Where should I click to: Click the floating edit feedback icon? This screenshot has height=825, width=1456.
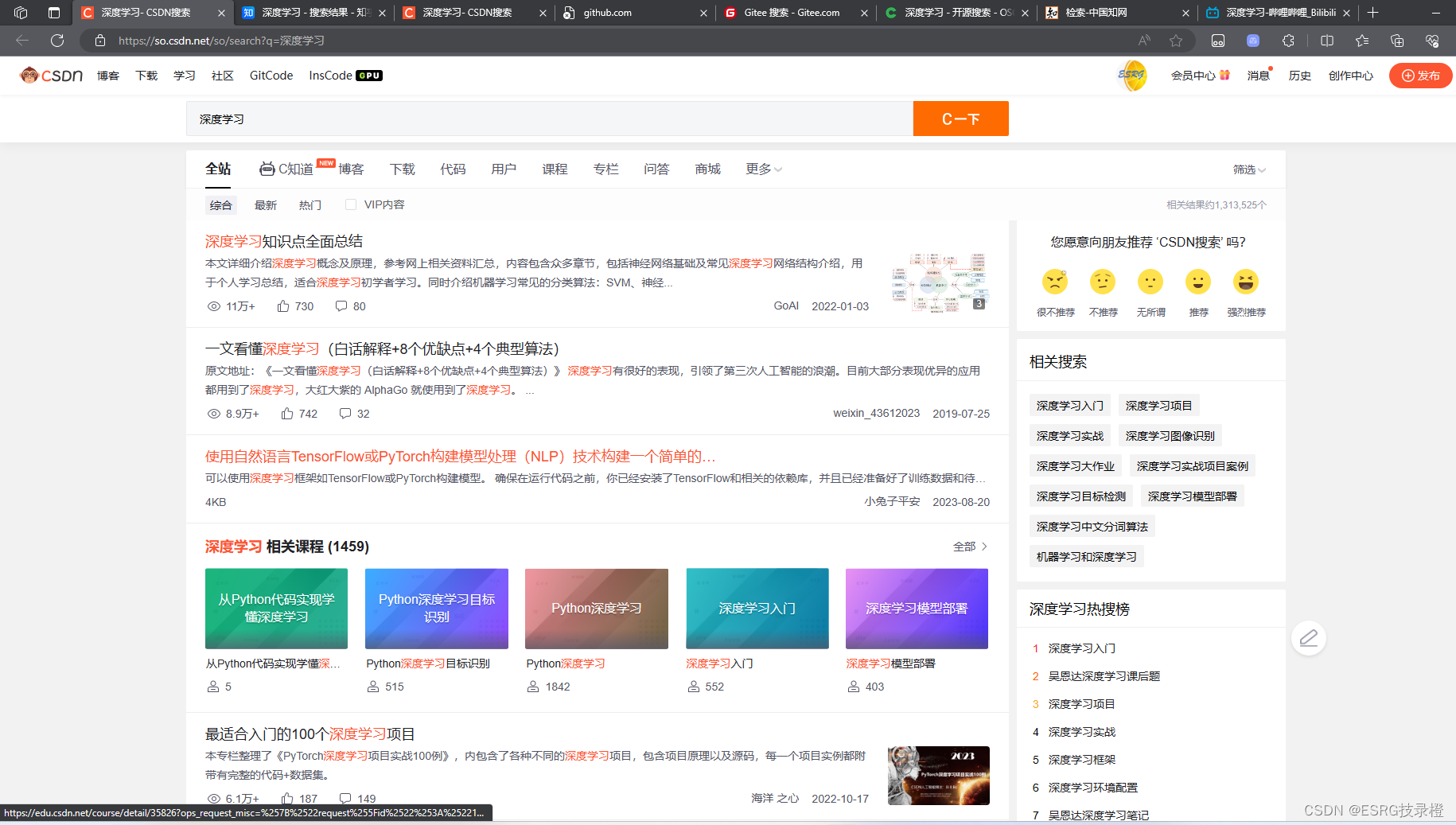[x=1309, y=638]
